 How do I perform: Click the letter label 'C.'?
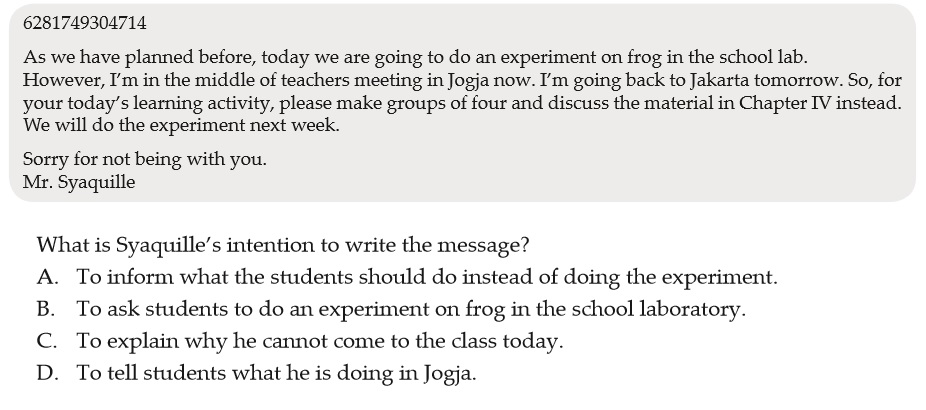point(47,341)
